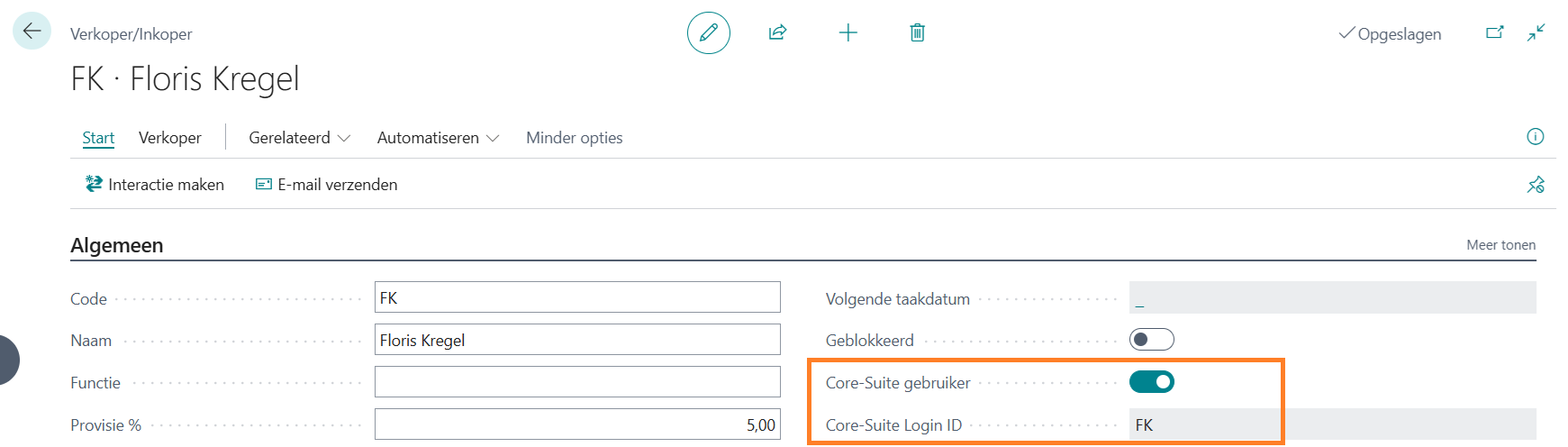Click the delete trash icon
Image resolution: width=1568 pixels, height=447 pixels.
point(917,33)
